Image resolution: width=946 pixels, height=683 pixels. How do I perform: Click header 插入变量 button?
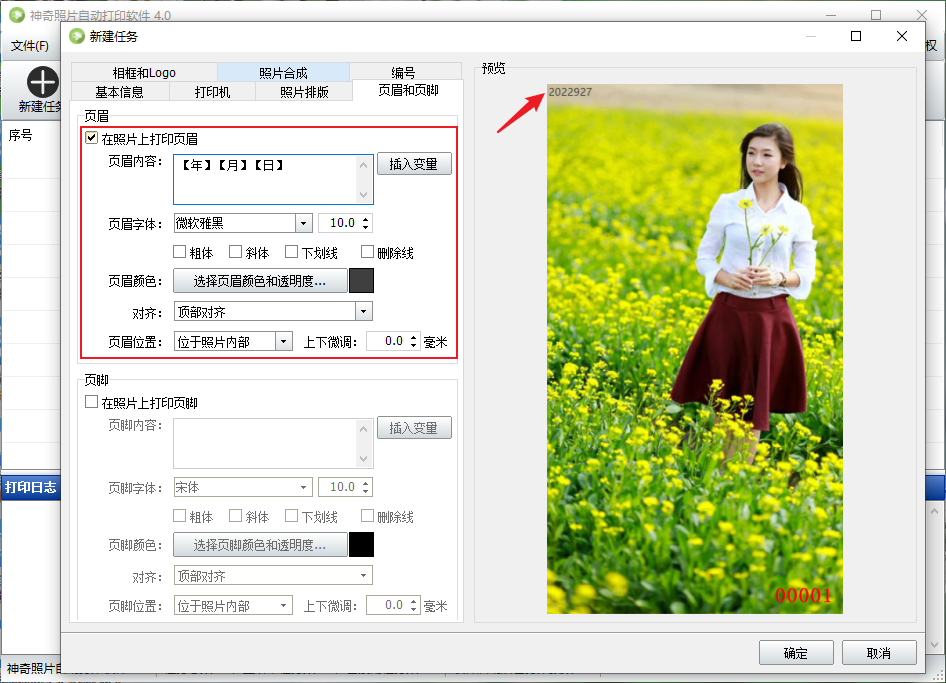[414, 164]
